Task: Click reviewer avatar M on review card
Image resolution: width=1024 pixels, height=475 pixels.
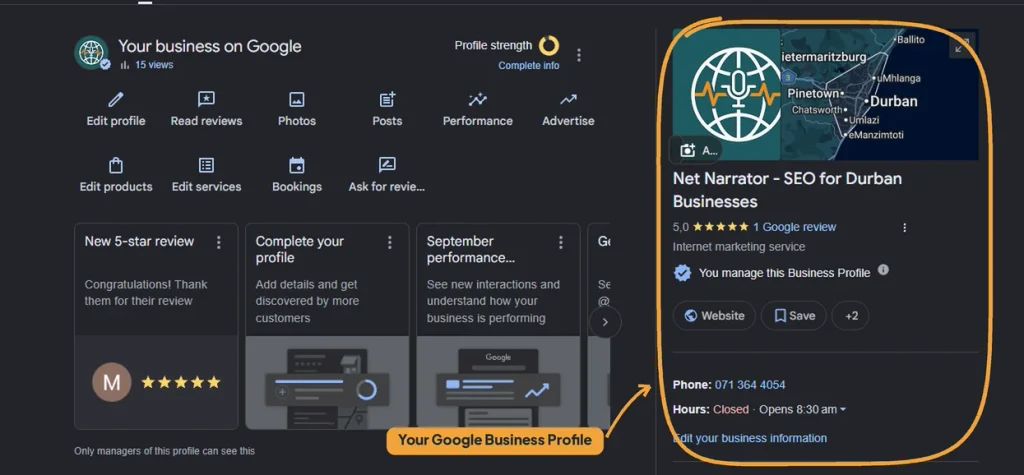Action: click(x=112, y=382)
